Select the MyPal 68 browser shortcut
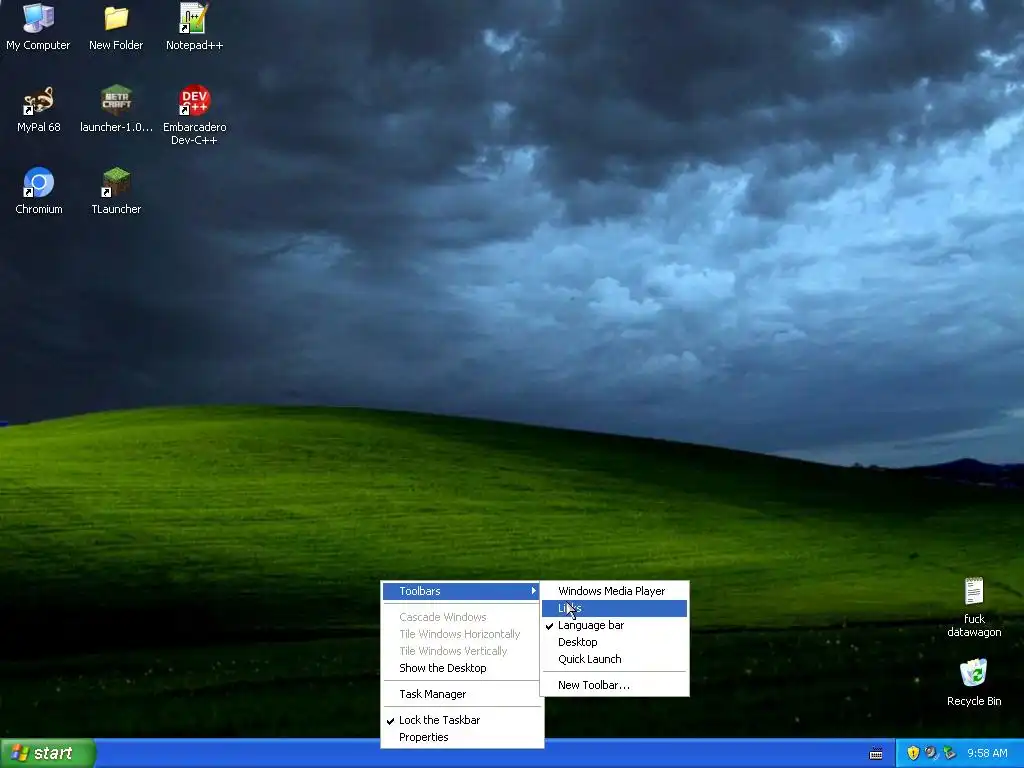Viewport: 1024px width, 768px height. pos(39,109)
